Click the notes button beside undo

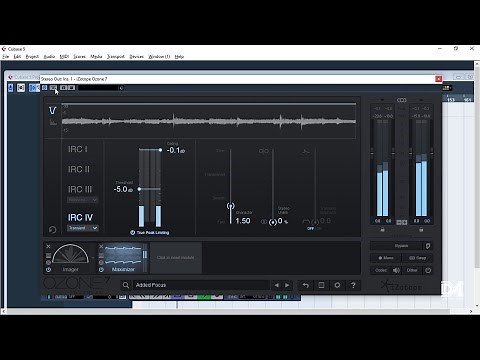(321, 285)
